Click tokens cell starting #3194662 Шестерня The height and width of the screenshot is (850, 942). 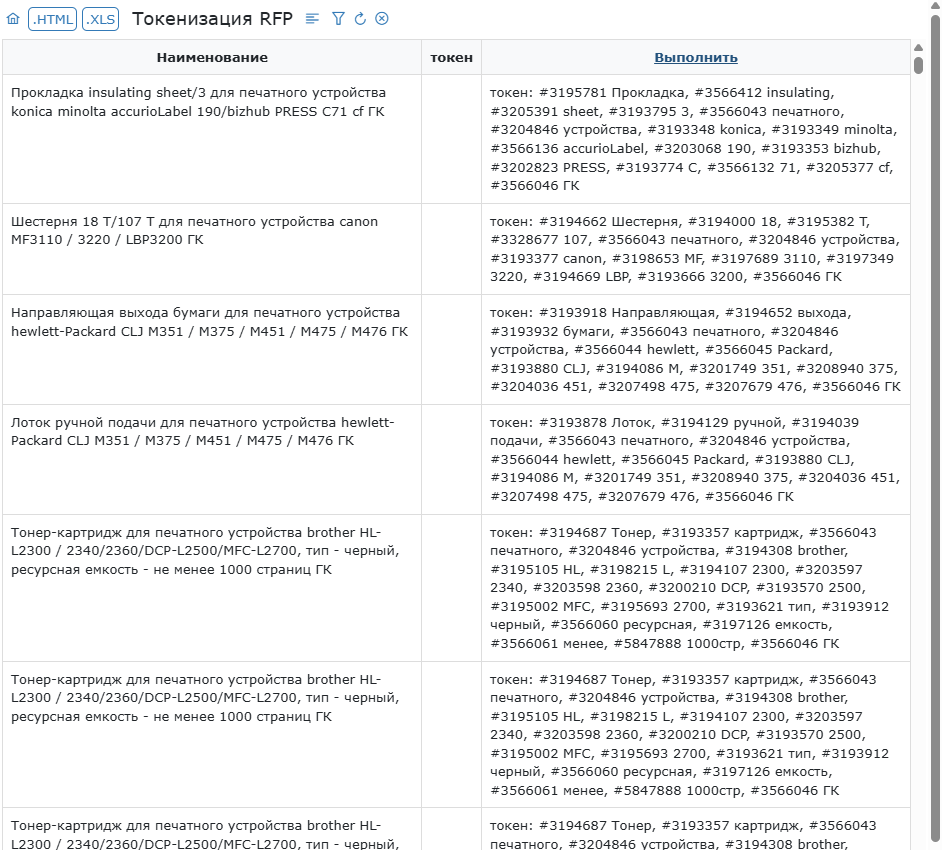tap(696, 249)
